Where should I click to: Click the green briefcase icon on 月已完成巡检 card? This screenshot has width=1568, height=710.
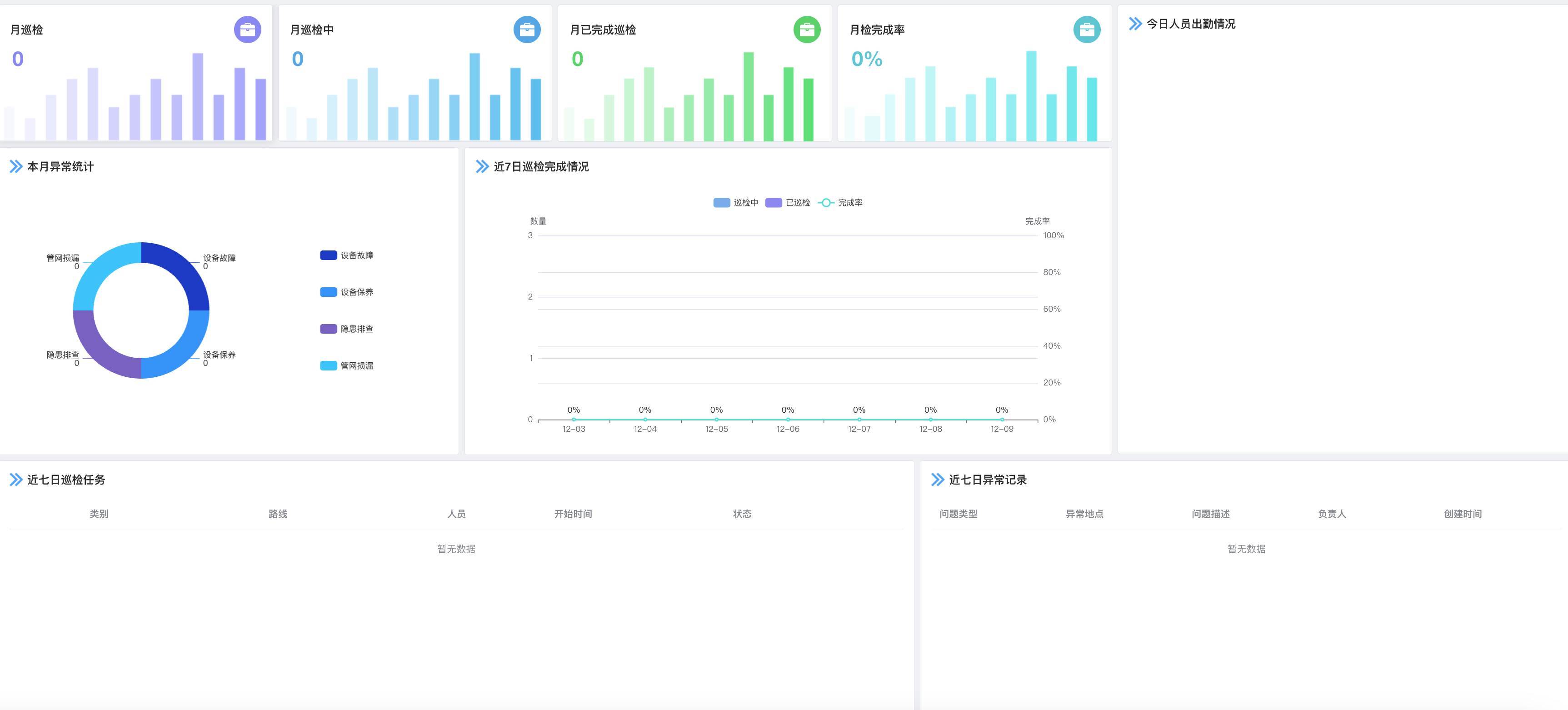pos(807,30)
